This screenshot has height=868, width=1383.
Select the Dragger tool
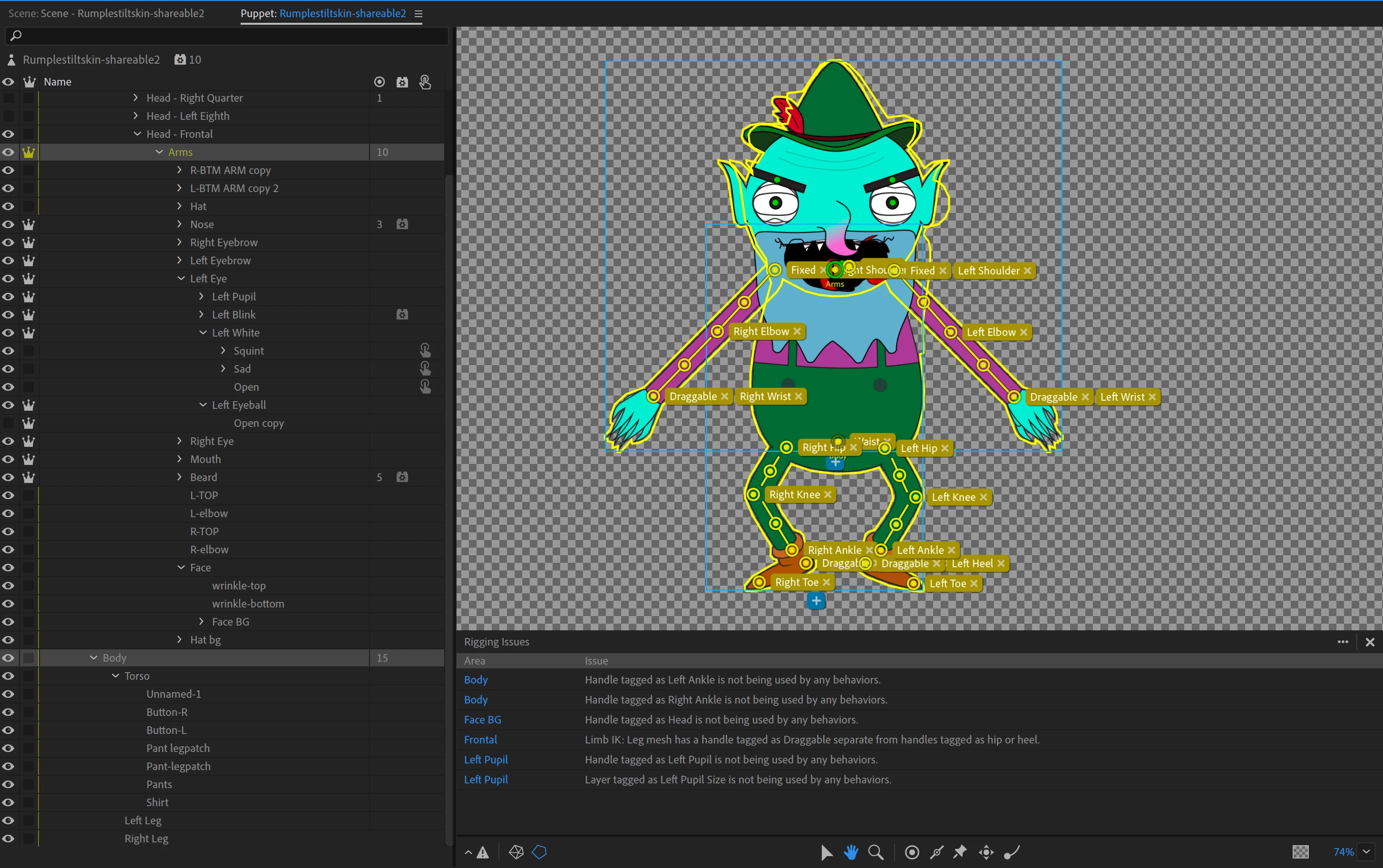986,852
